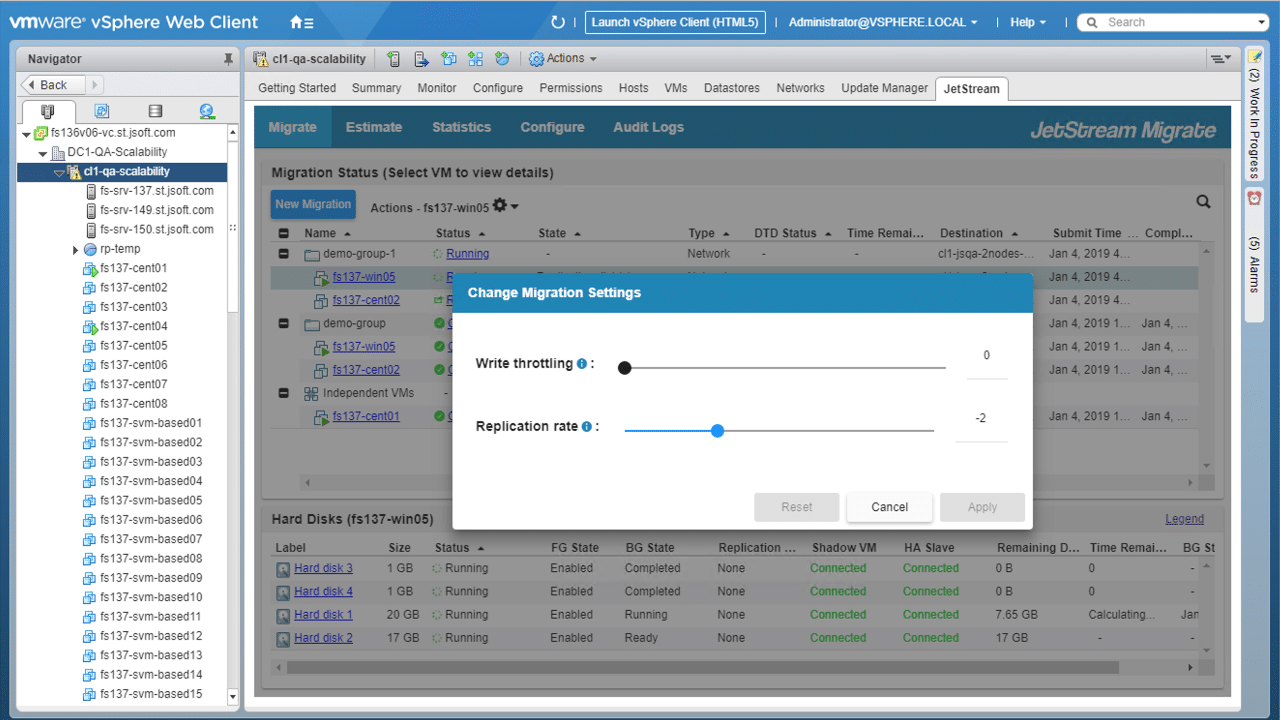Collapse the DC1-QA-Scalability datacenter node
Screen dimensions: 1280x720
point(43,153)
